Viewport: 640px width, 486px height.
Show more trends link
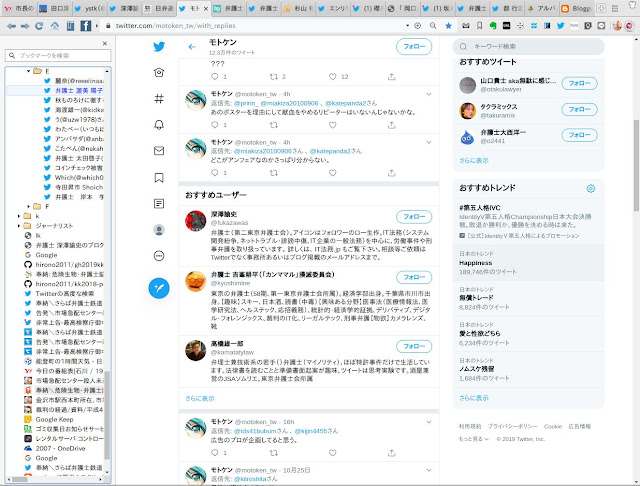tap(473, 398)
